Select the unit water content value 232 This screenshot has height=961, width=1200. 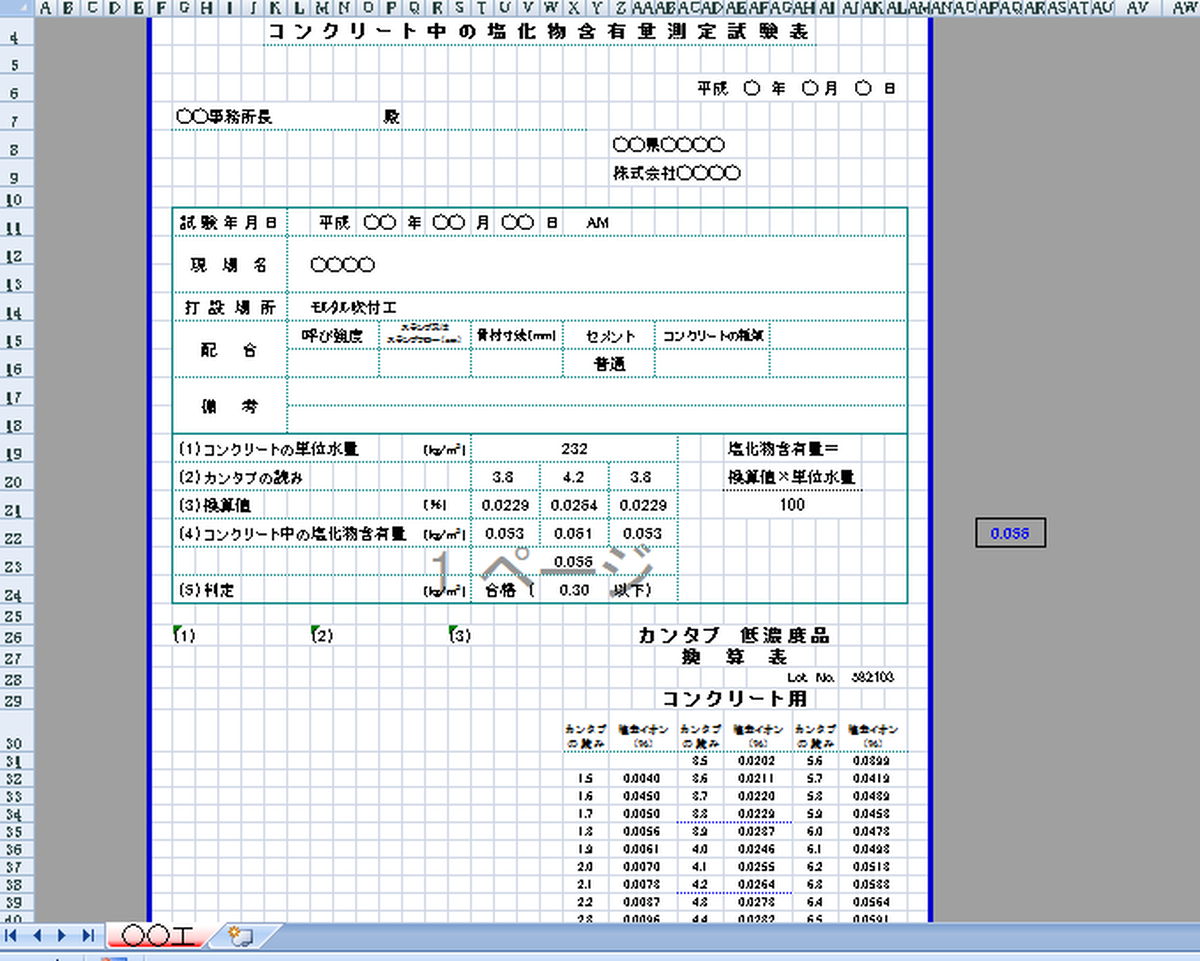tap(574, 449)
